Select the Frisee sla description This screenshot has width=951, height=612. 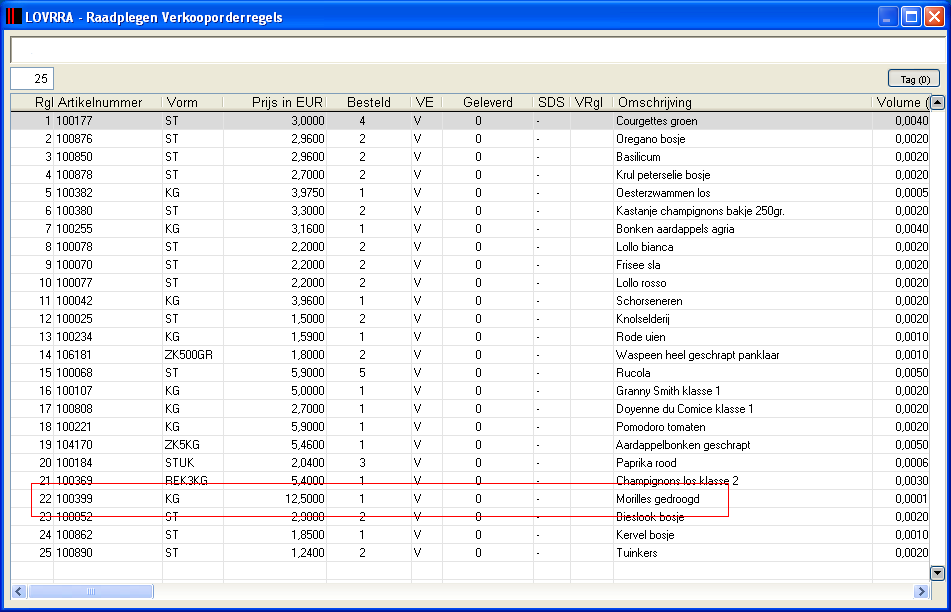[x=638, y=265]
